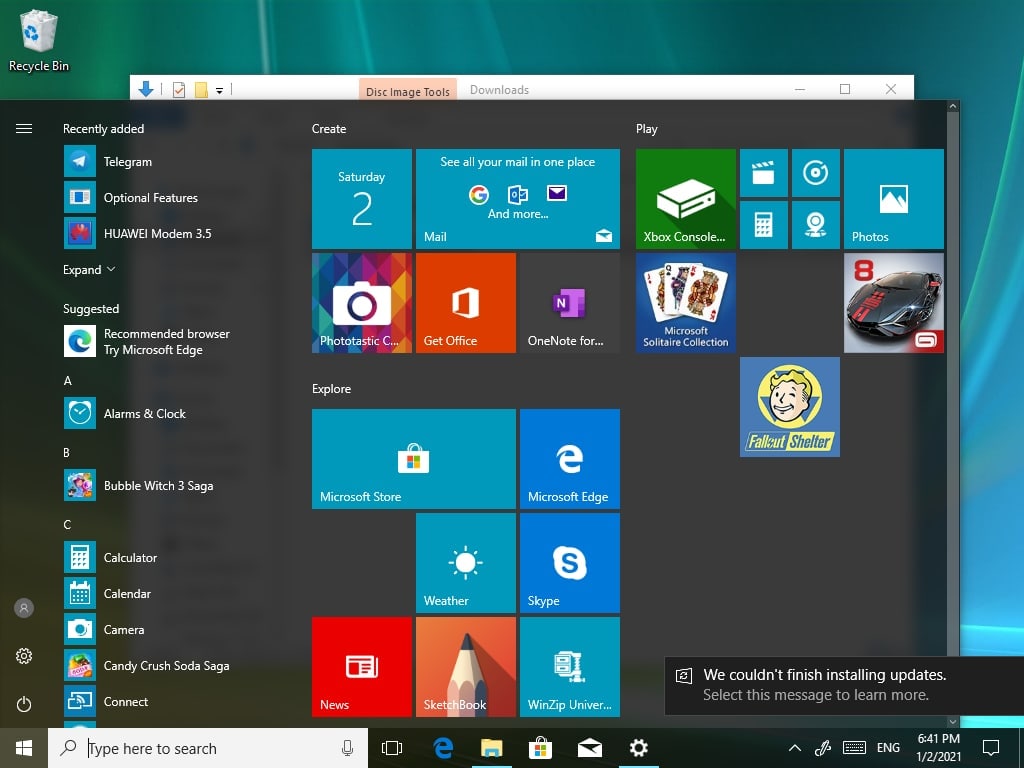Jump to letter B in app list

[67, 453]
